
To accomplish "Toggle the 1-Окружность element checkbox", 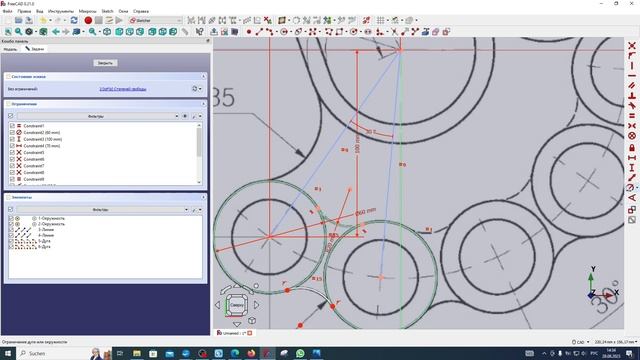I will click(x=11, y=218).
